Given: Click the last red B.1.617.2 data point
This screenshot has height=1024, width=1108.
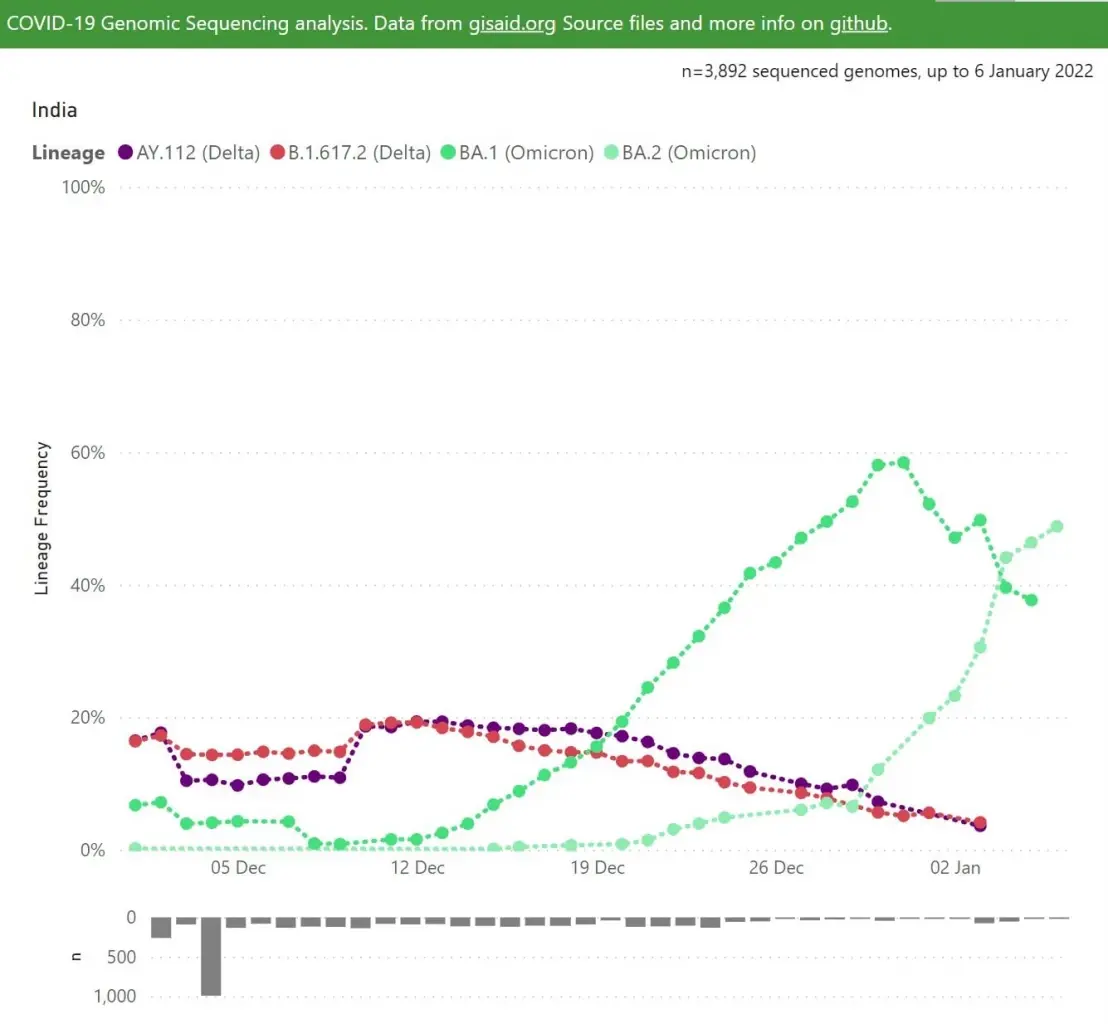Looking at the screenshot, I should [x=979, y=823].
